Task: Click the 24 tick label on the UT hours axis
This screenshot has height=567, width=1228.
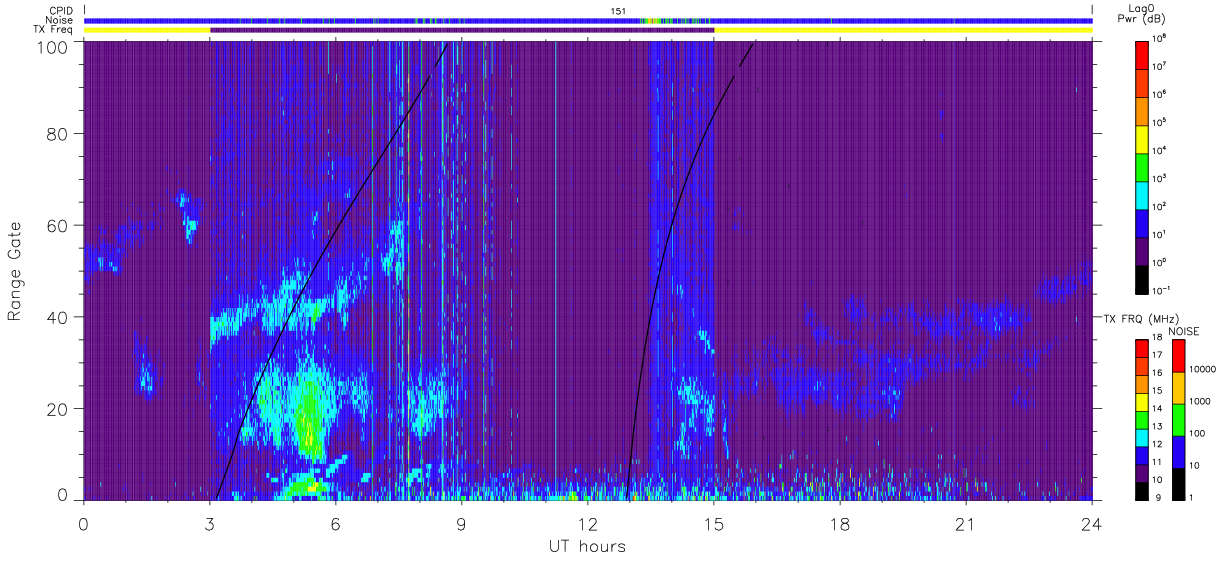Action: 1092,523
